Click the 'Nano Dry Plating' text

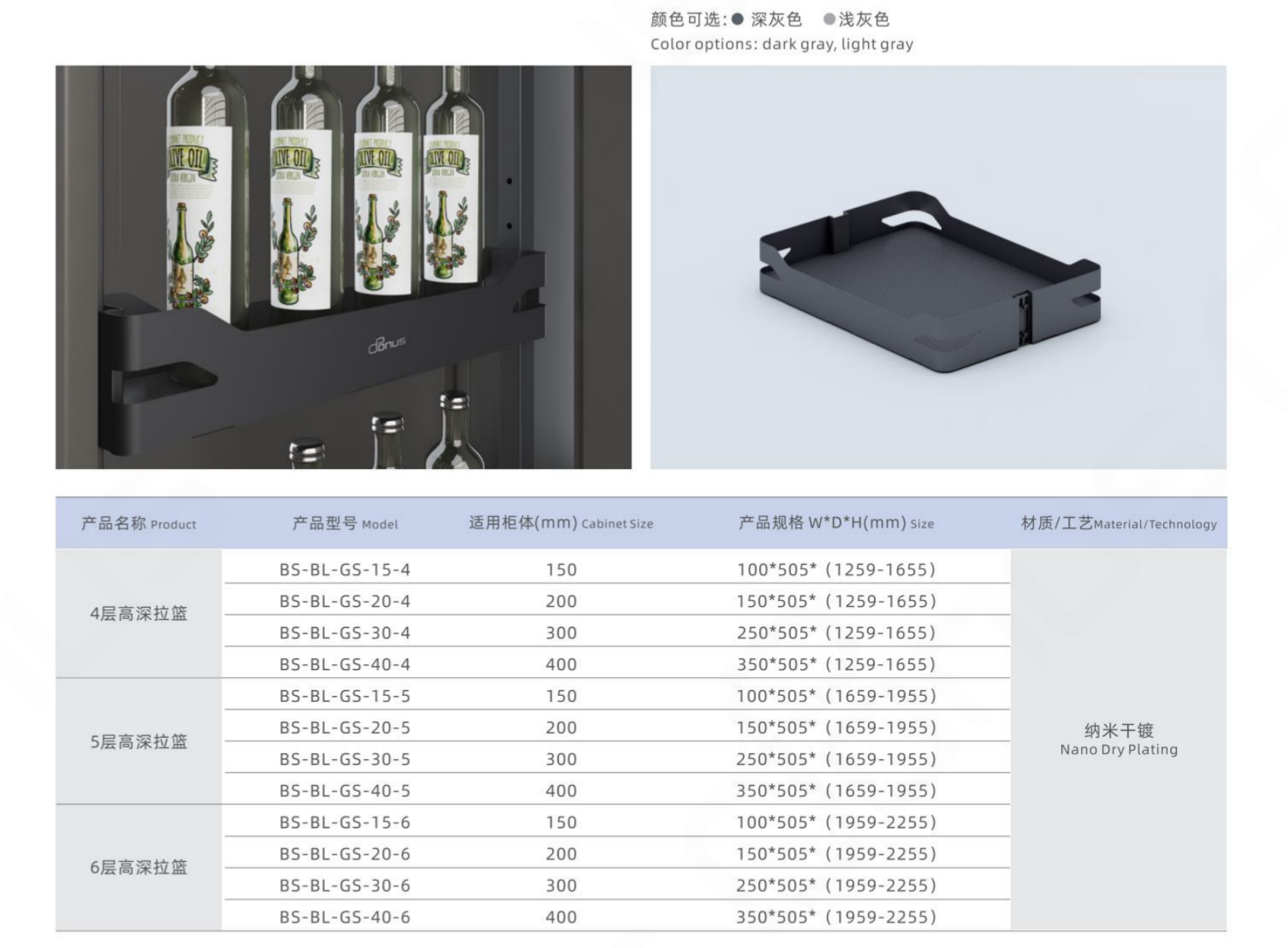coord(1119,750)
